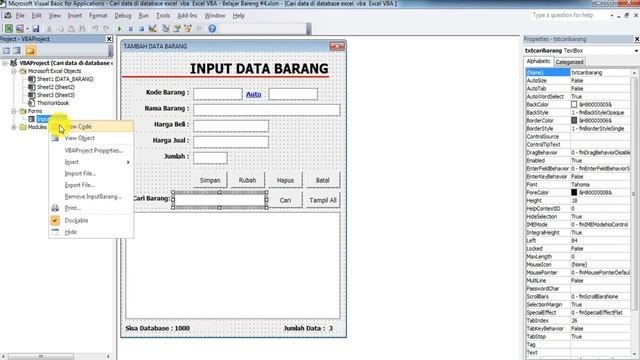
Task: Choose View Code in the context menu
Action: (x=91, y=127)
